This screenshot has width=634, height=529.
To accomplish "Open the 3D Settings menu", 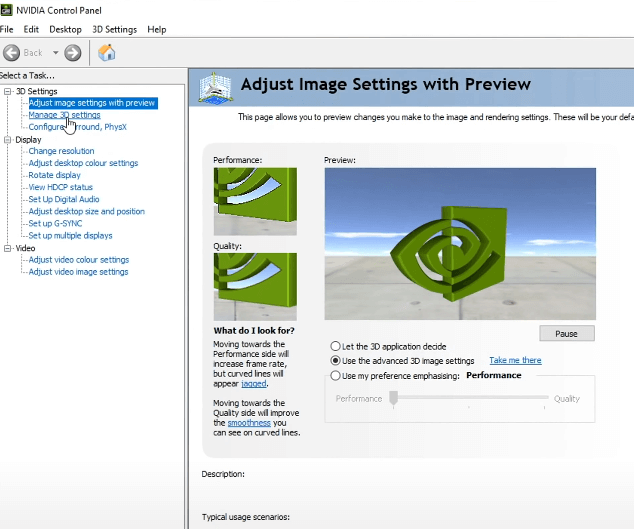I will [114, 30].
